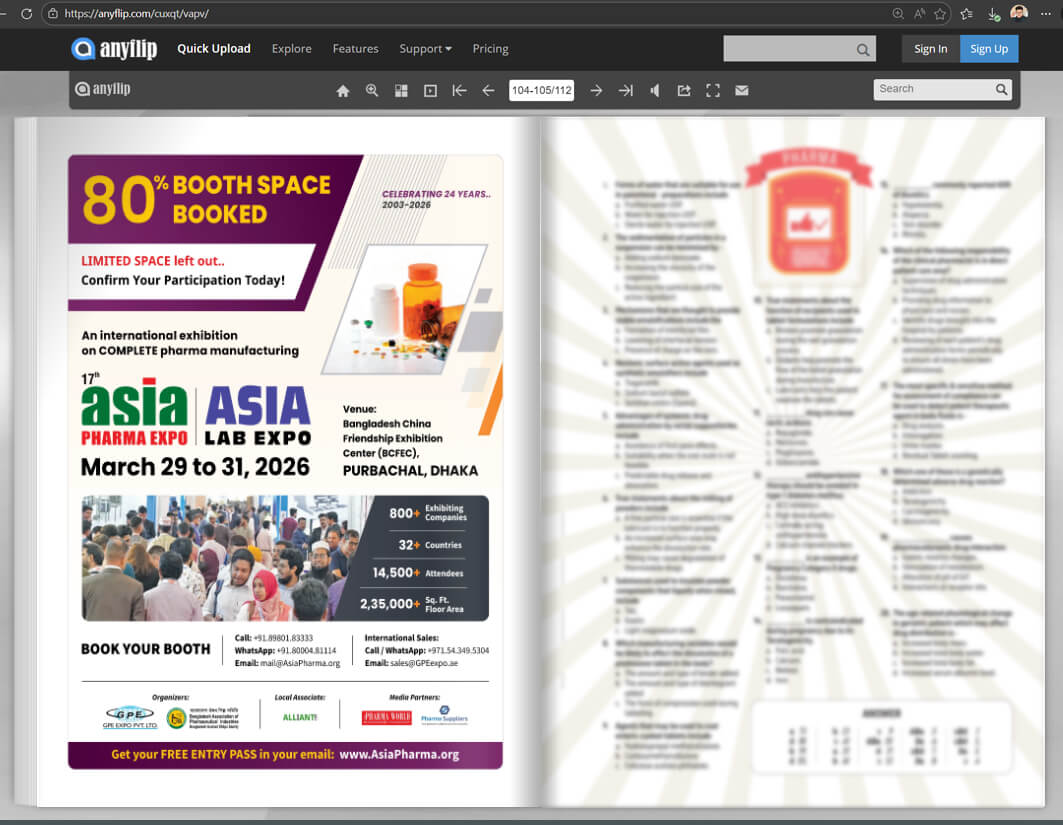
Task: Click the page number input field
Action: pos(541,91)
